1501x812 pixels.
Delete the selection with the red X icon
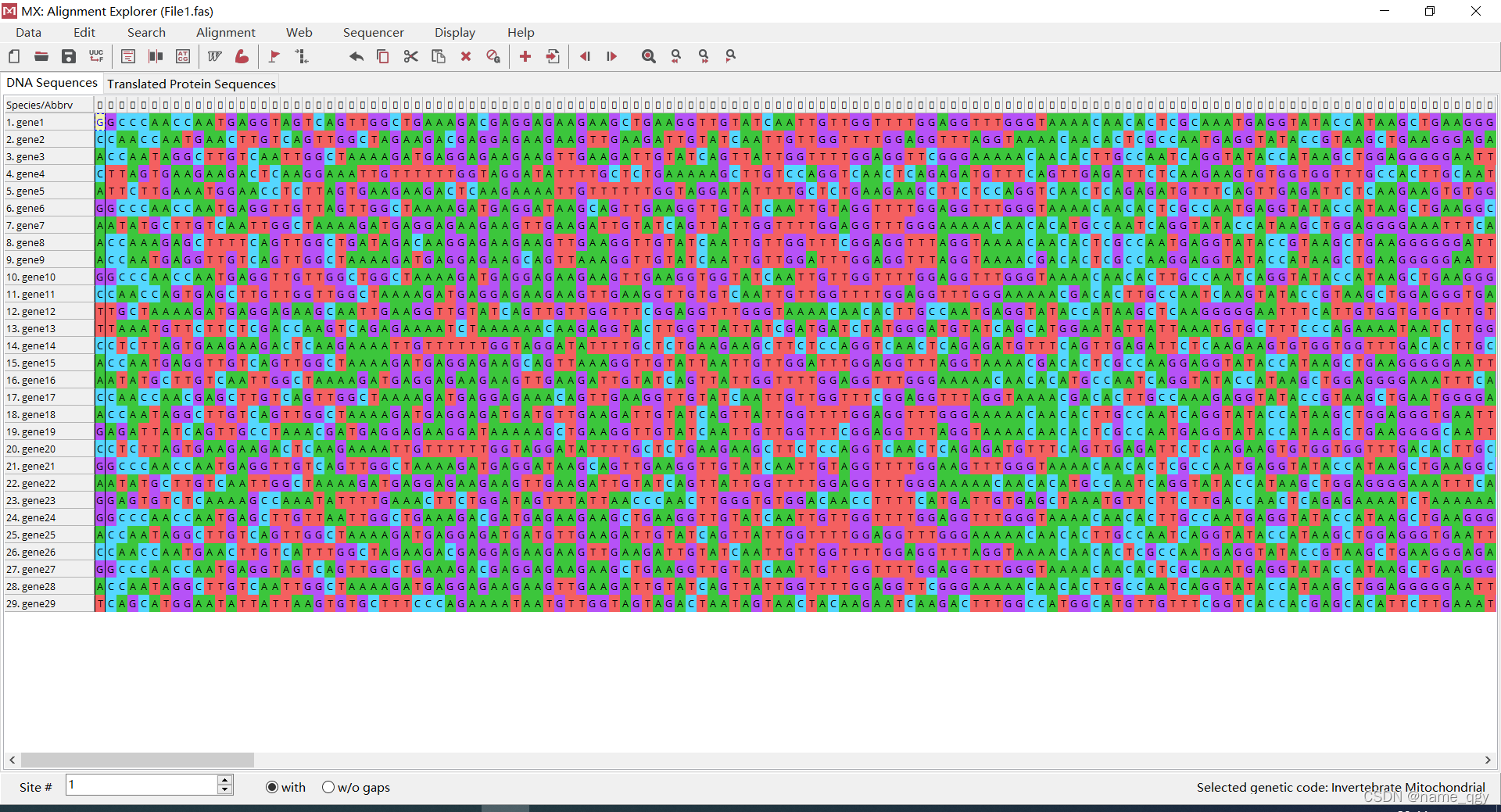point(466,56)
